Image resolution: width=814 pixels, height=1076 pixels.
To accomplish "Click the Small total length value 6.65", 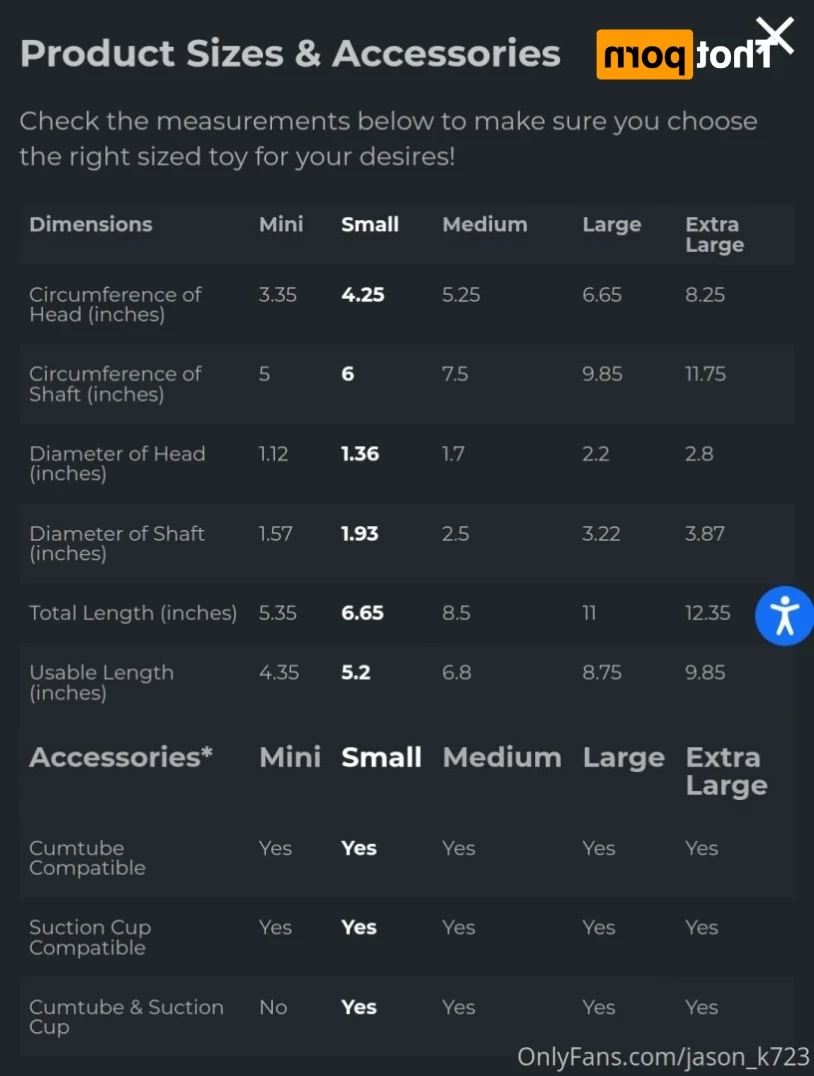I will [x=362, y=613].
